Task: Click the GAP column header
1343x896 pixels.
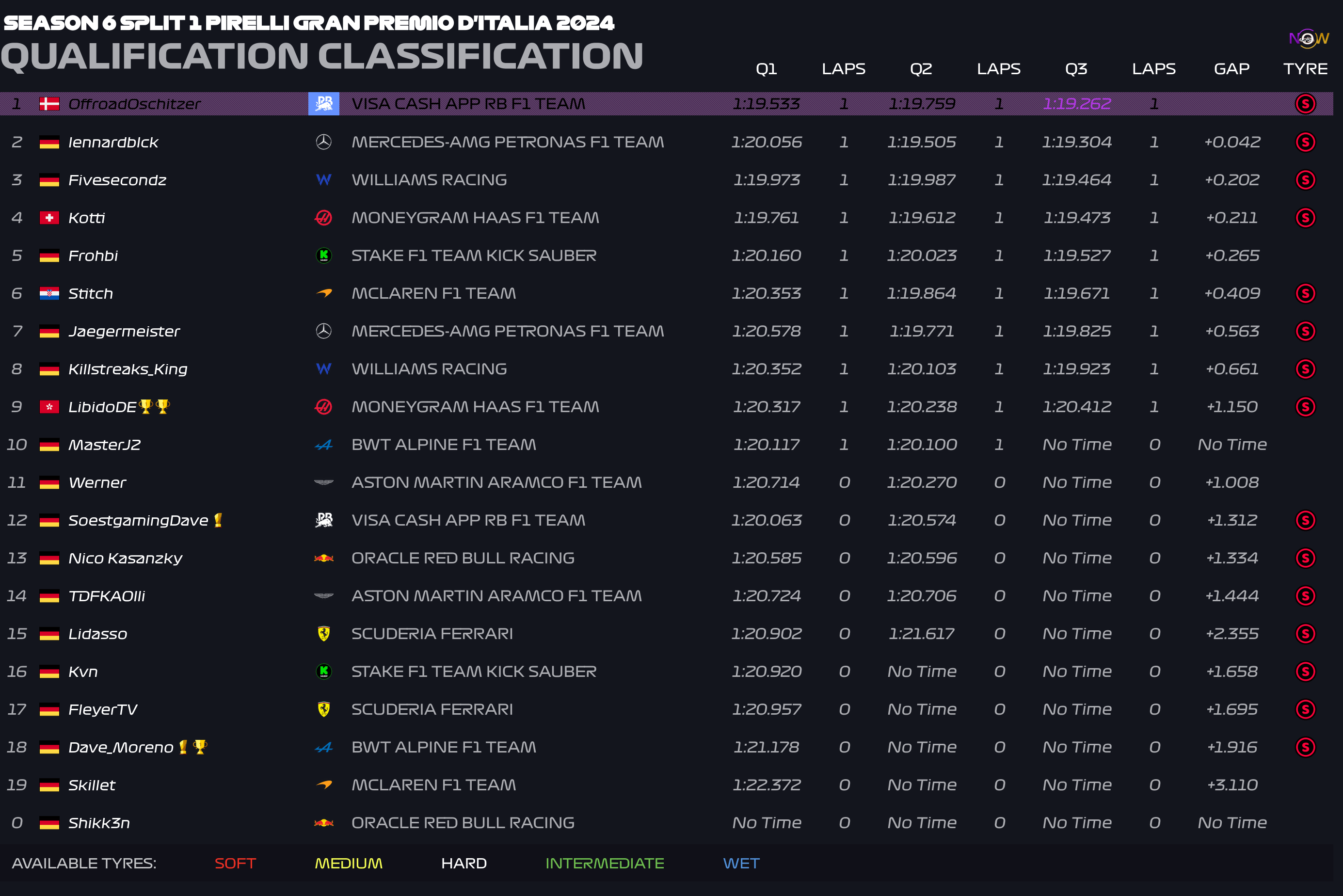Action: (1231, 69)
